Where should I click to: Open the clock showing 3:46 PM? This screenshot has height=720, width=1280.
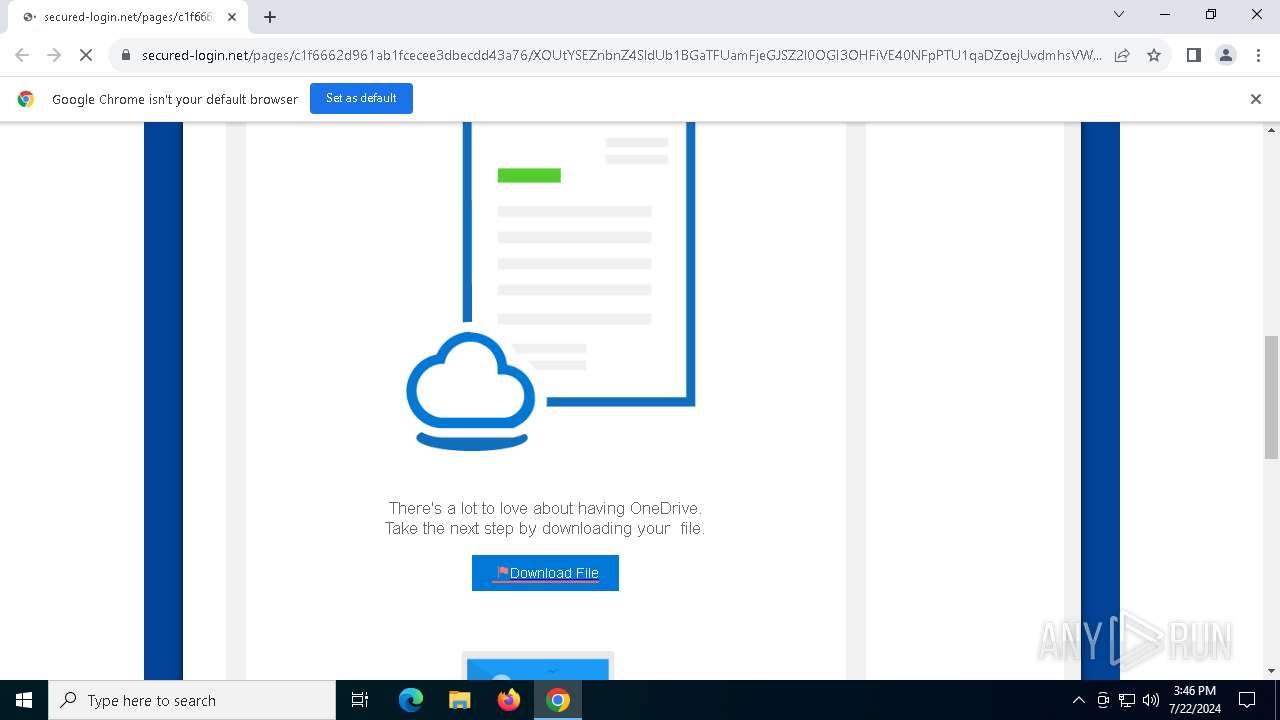click(1195, 700)
